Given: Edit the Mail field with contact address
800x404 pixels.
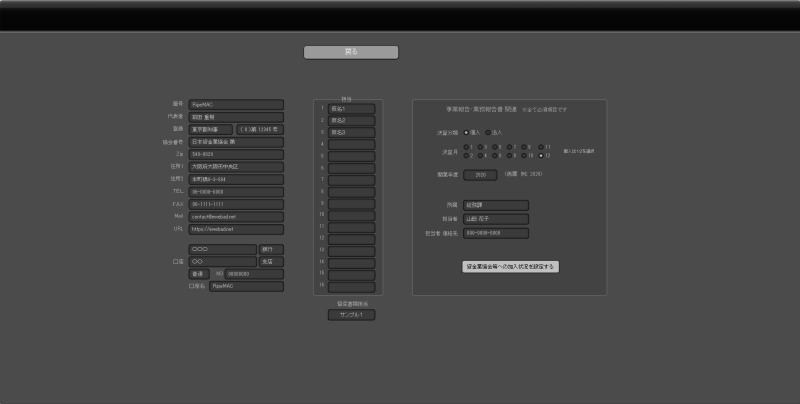Looking at the screenshot, I should pos(236,217).
